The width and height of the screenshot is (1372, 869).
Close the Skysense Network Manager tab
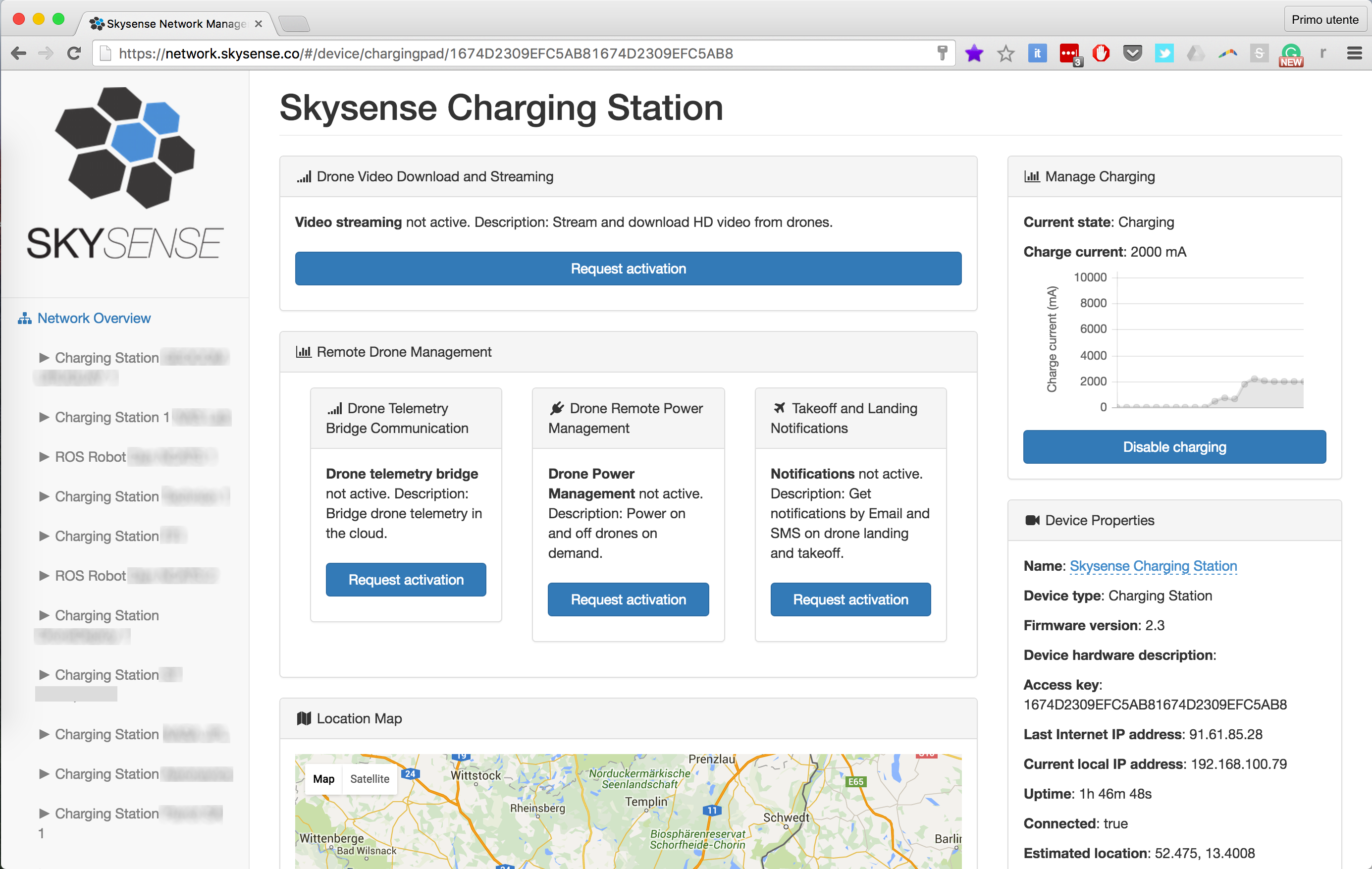[x=258, y=24]
